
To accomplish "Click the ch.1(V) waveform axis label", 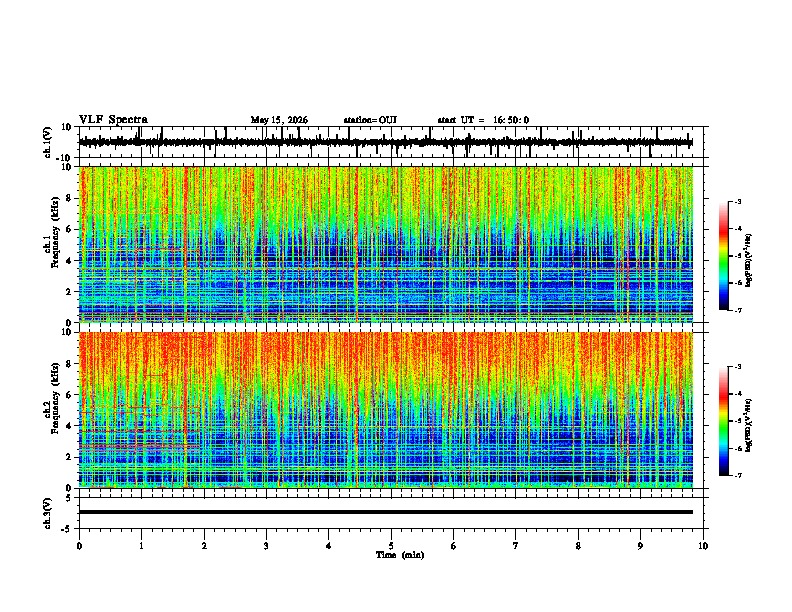I will pos(48,142).
